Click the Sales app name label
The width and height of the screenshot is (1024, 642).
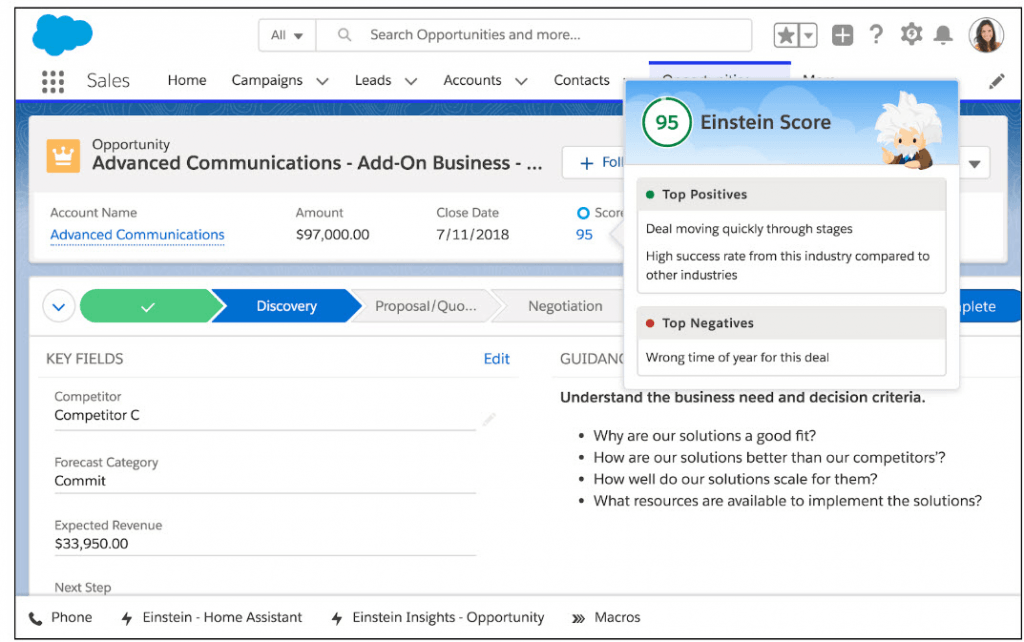coord(108,81)
